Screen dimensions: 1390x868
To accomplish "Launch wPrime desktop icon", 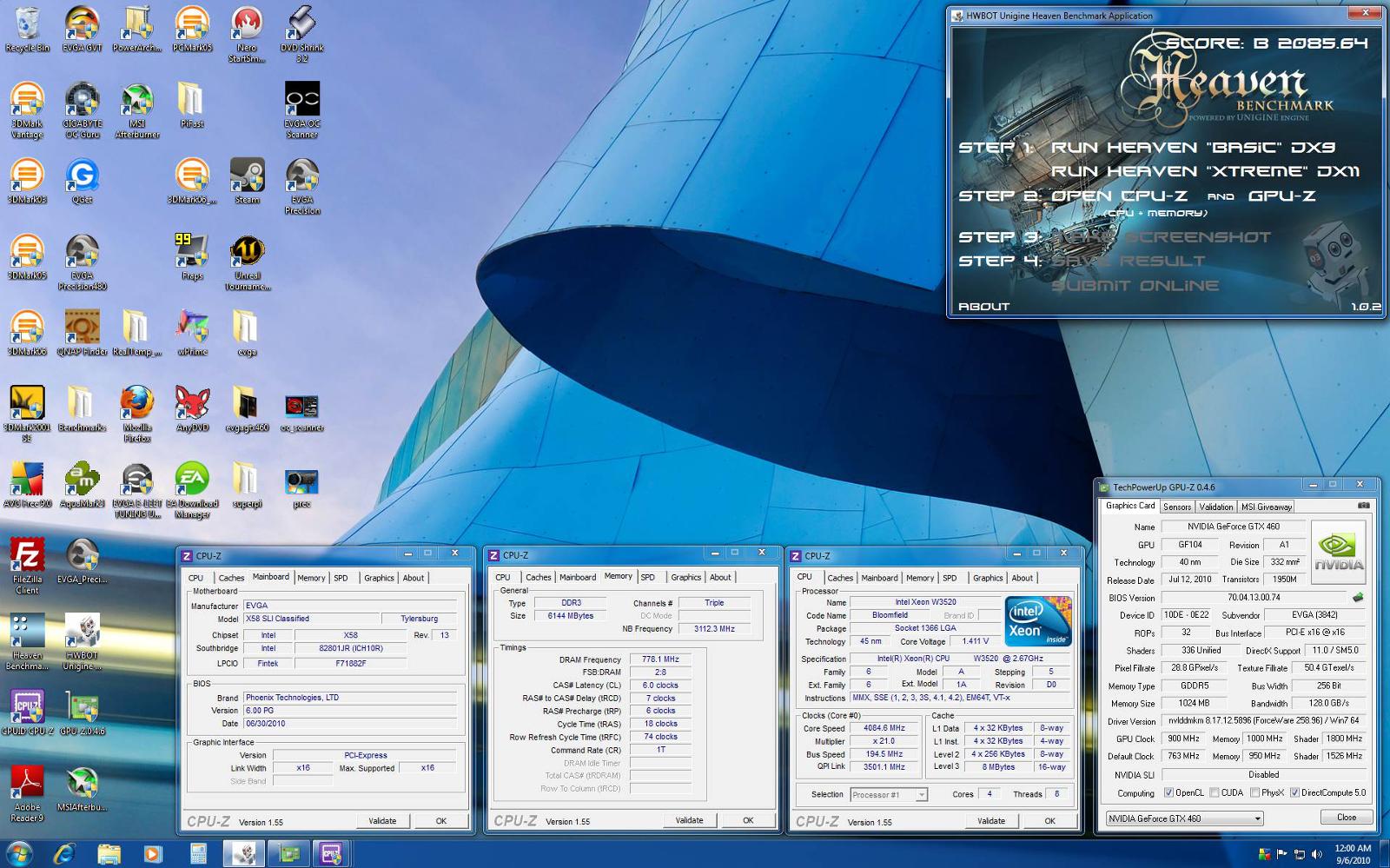I will (192, 333).
